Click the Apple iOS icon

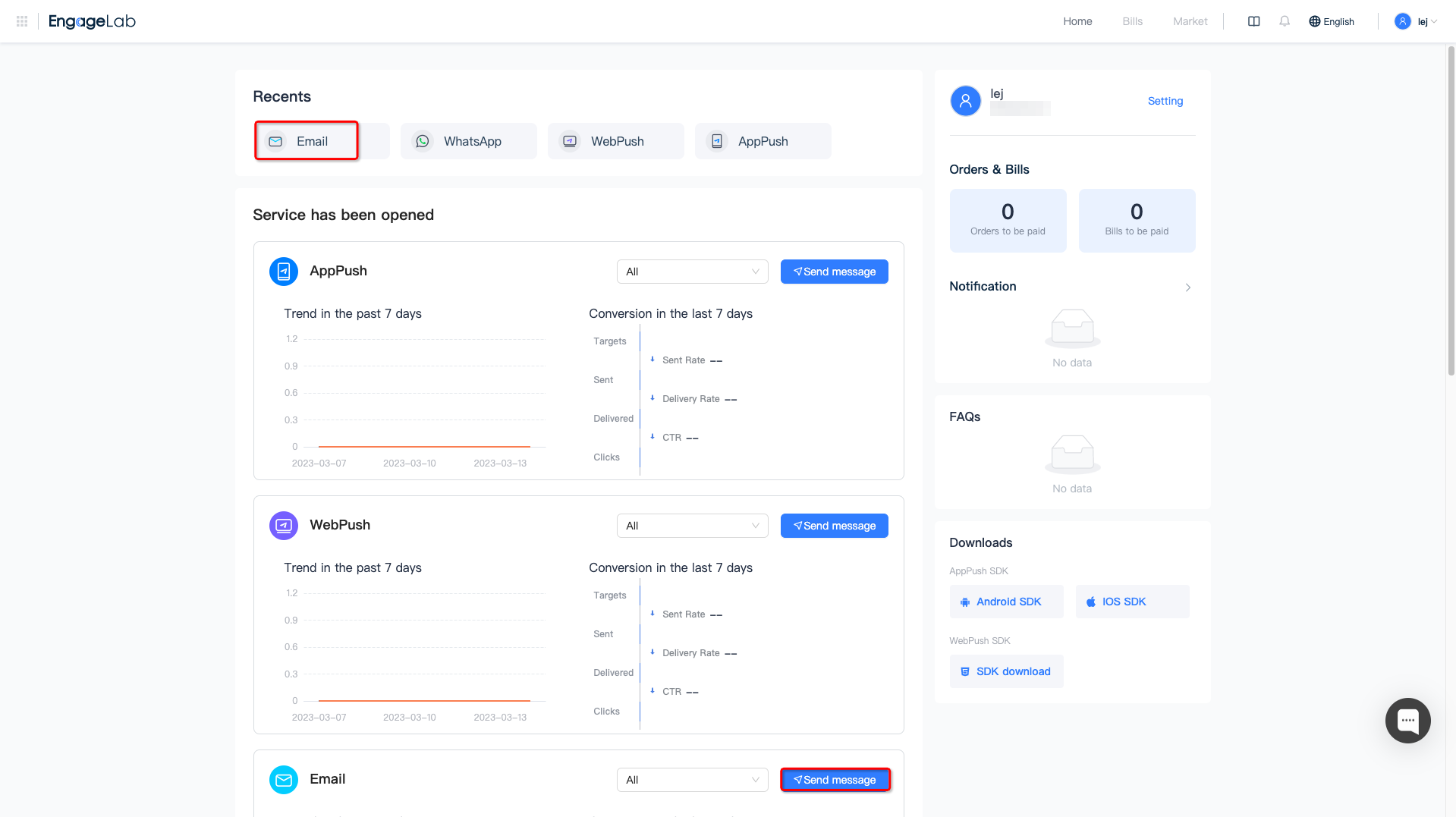click(1091, 602)
